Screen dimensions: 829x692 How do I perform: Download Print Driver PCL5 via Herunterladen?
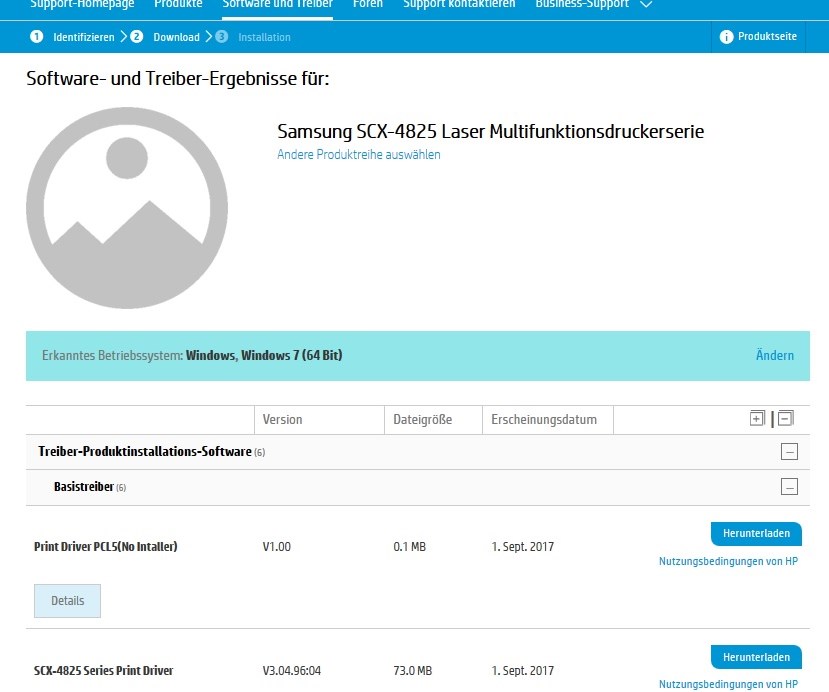point(756,533)
